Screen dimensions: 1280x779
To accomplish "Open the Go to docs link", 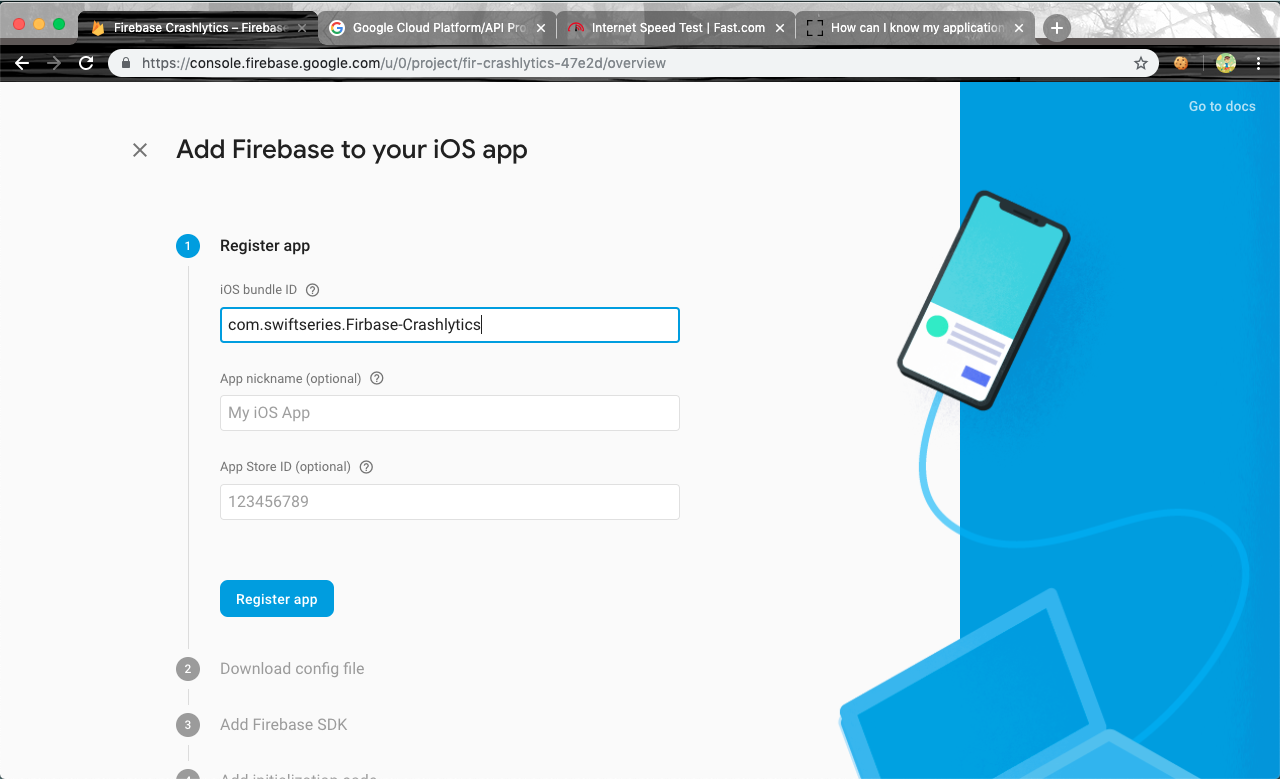I will coord(1221,106).
